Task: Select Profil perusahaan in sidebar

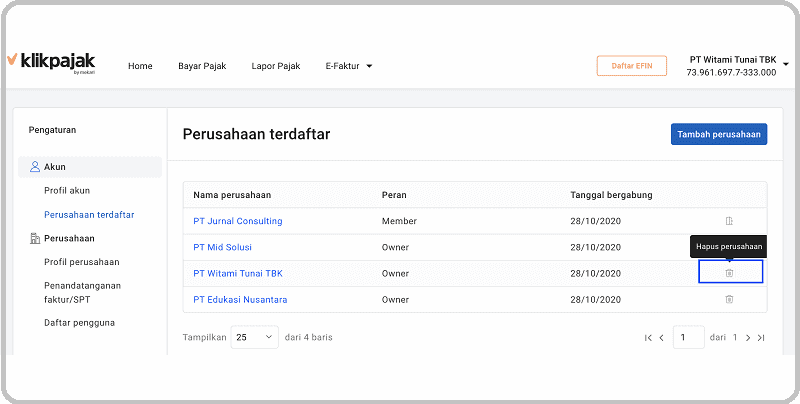Action: tap(82, 262)
